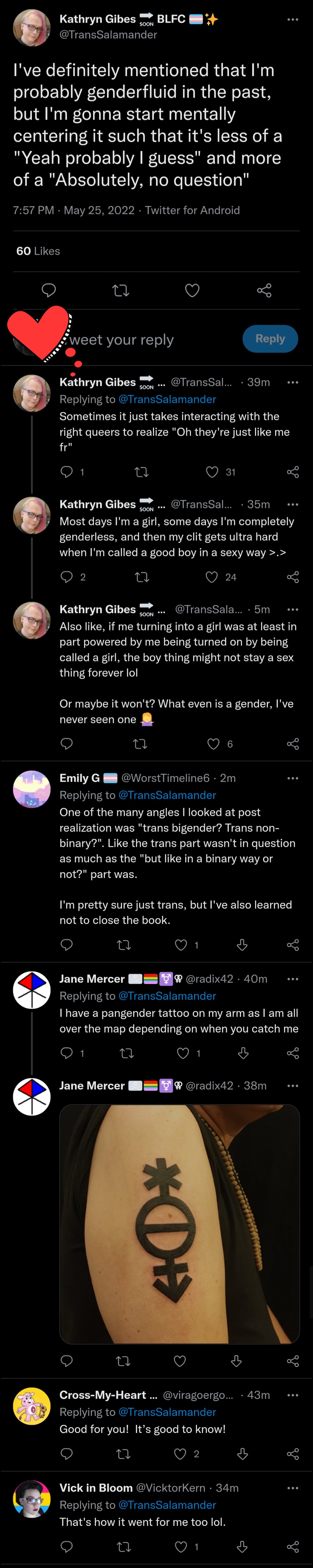
Task: Open reply bubble on main tweet
Action: (x=49, y=290)
